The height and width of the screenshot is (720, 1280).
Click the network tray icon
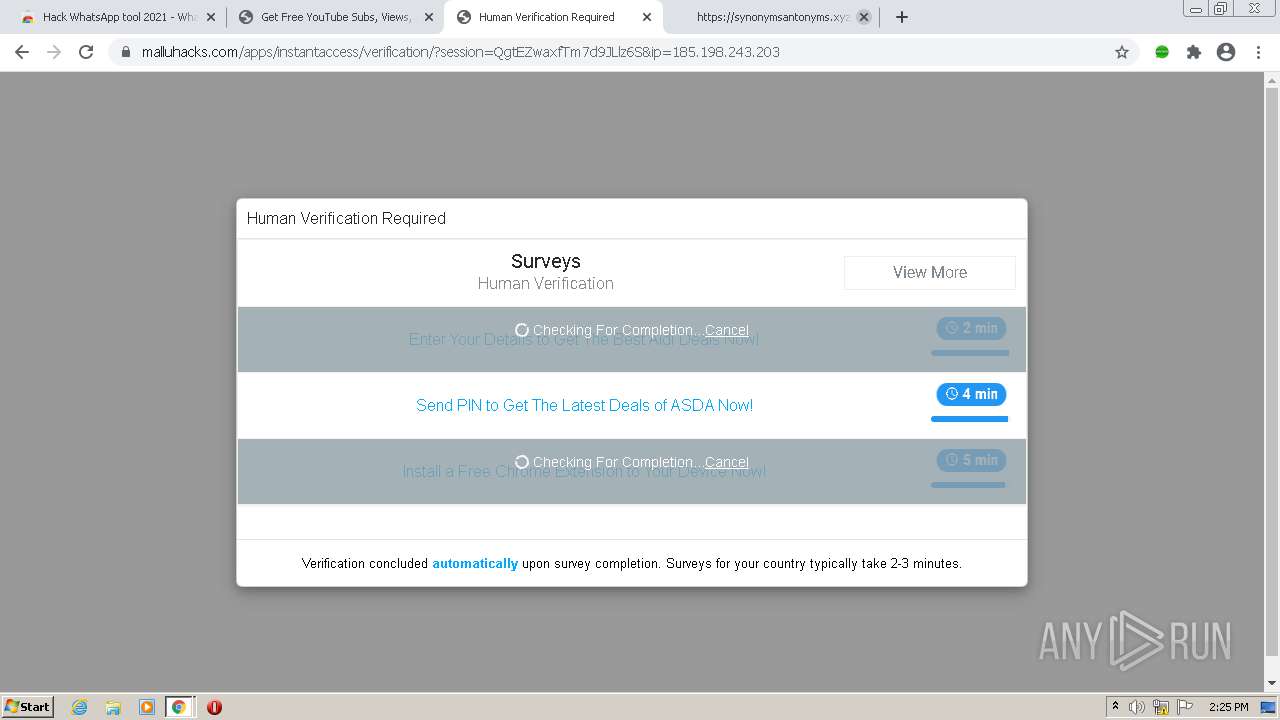[x=1161, y=707]
